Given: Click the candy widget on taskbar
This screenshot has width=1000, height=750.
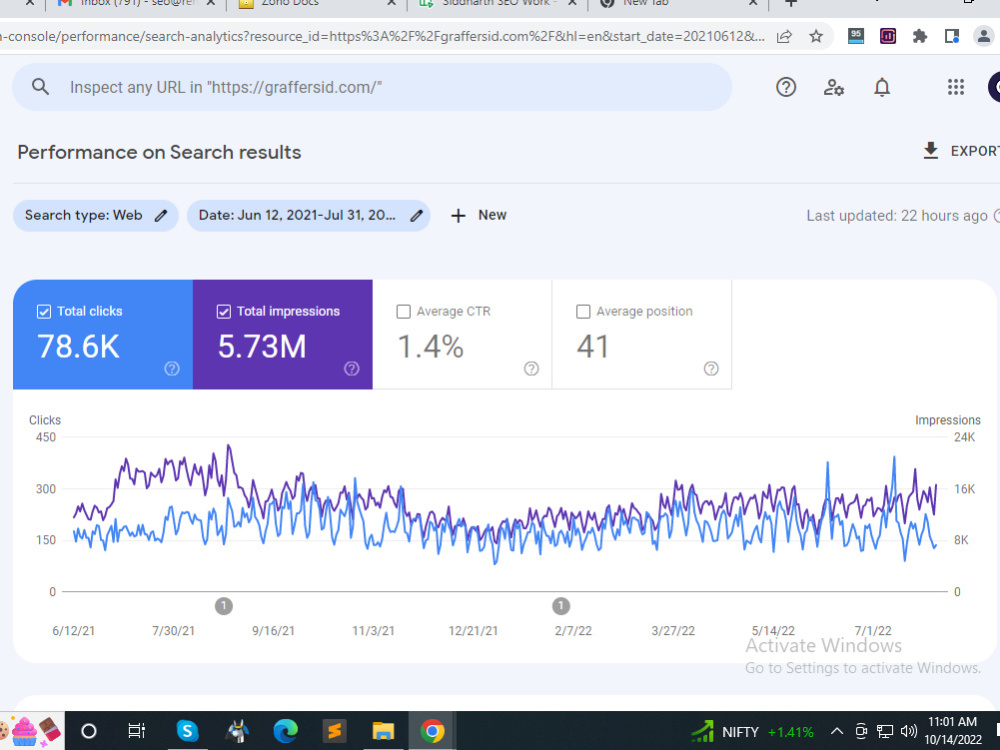Looking at the screenshot, I should point(31,731).
